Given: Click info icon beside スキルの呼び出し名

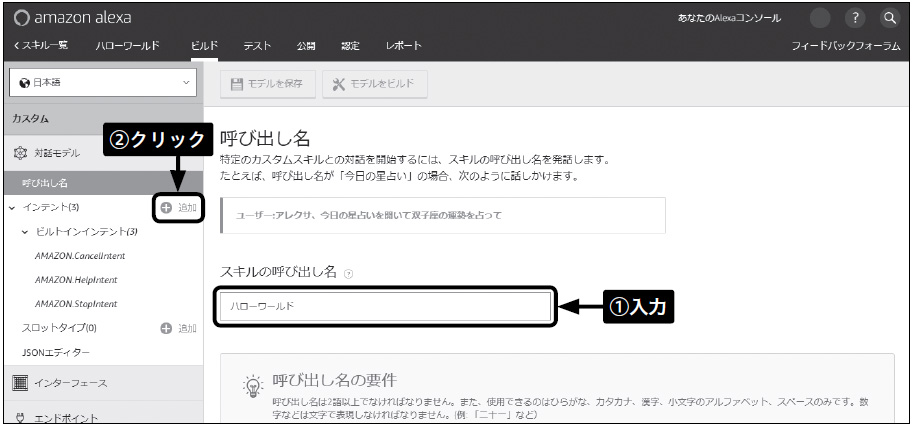Looking at the screenshot, I should (x=348, y=274).
